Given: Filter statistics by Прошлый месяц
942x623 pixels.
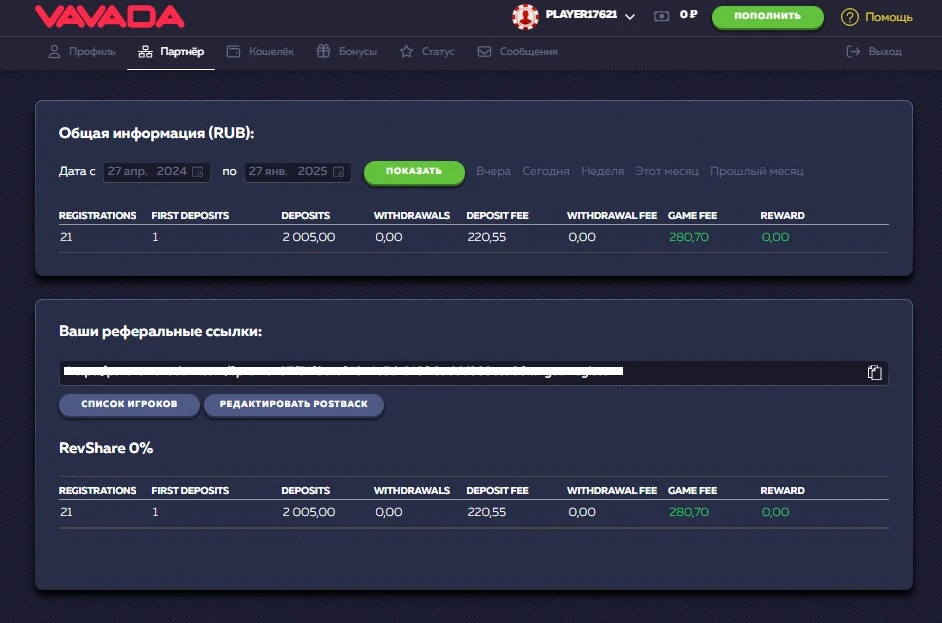Looking at the screenshot, I should point(756,171).
